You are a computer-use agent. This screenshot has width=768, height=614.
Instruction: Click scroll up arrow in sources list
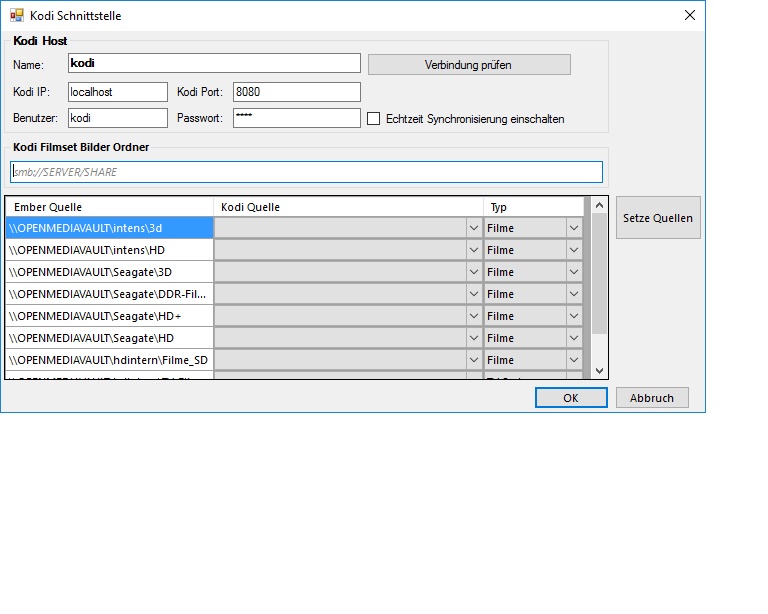click(x=599, y=206)
